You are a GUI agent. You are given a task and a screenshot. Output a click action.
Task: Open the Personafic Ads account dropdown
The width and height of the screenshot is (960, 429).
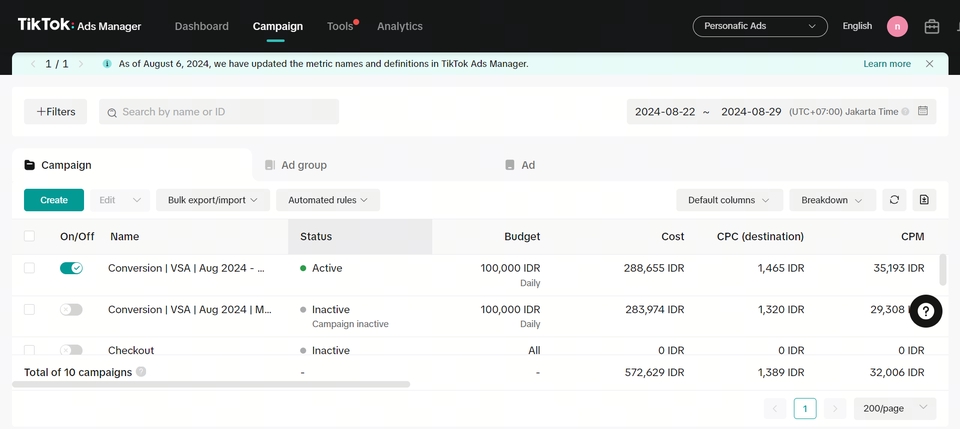click(x=760, y=26)
